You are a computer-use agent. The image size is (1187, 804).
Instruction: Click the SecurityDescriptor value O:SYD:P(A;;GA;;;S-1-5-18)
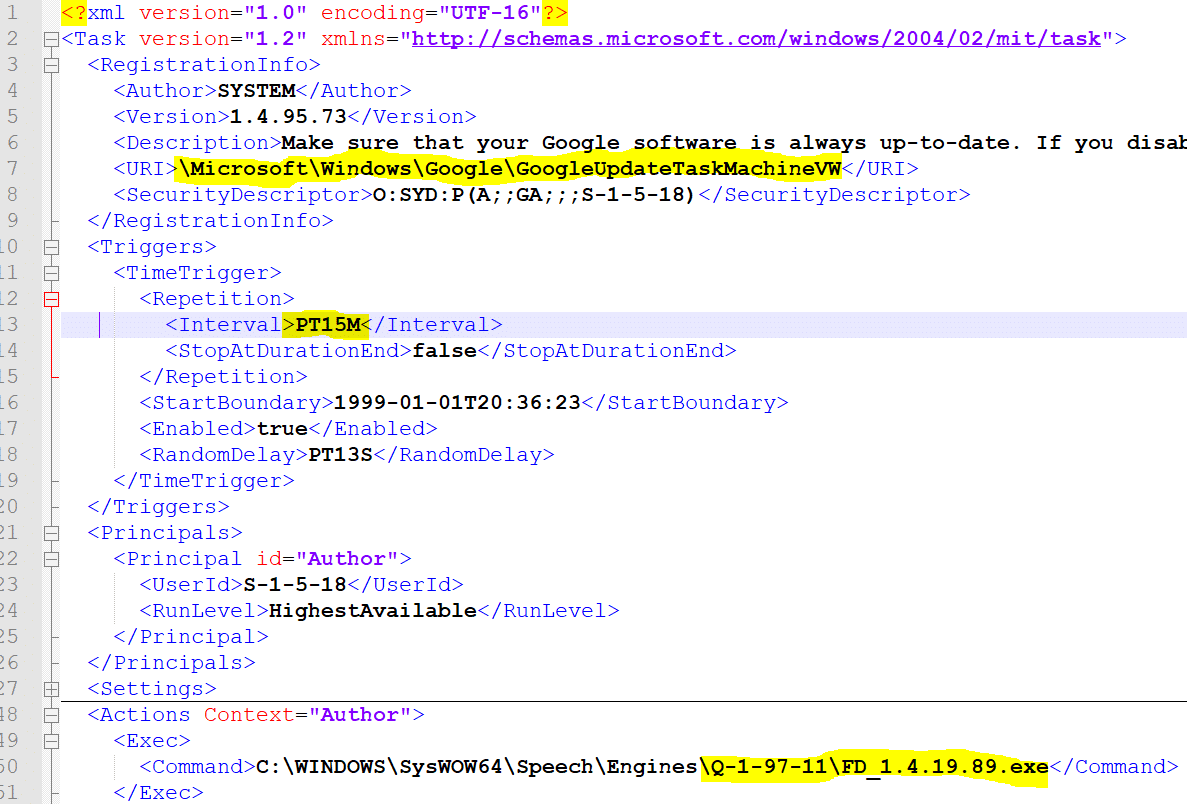pos(534,195)
